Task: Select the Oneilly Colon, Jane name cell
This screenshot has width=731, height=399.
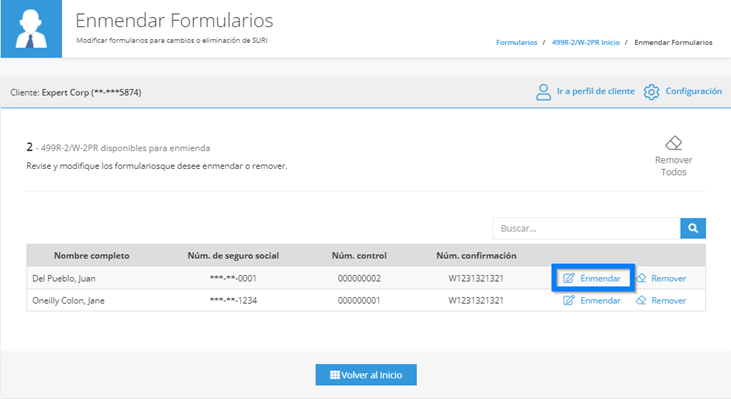Action: 69,301
